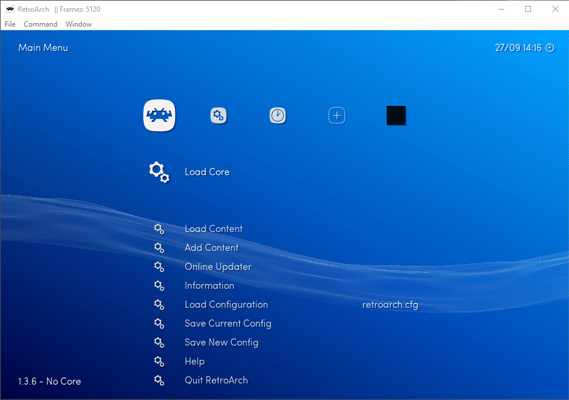Viewport: 569px width, 400px height.
Task: Click the gear icon next to Help
Action: point(159,362)
